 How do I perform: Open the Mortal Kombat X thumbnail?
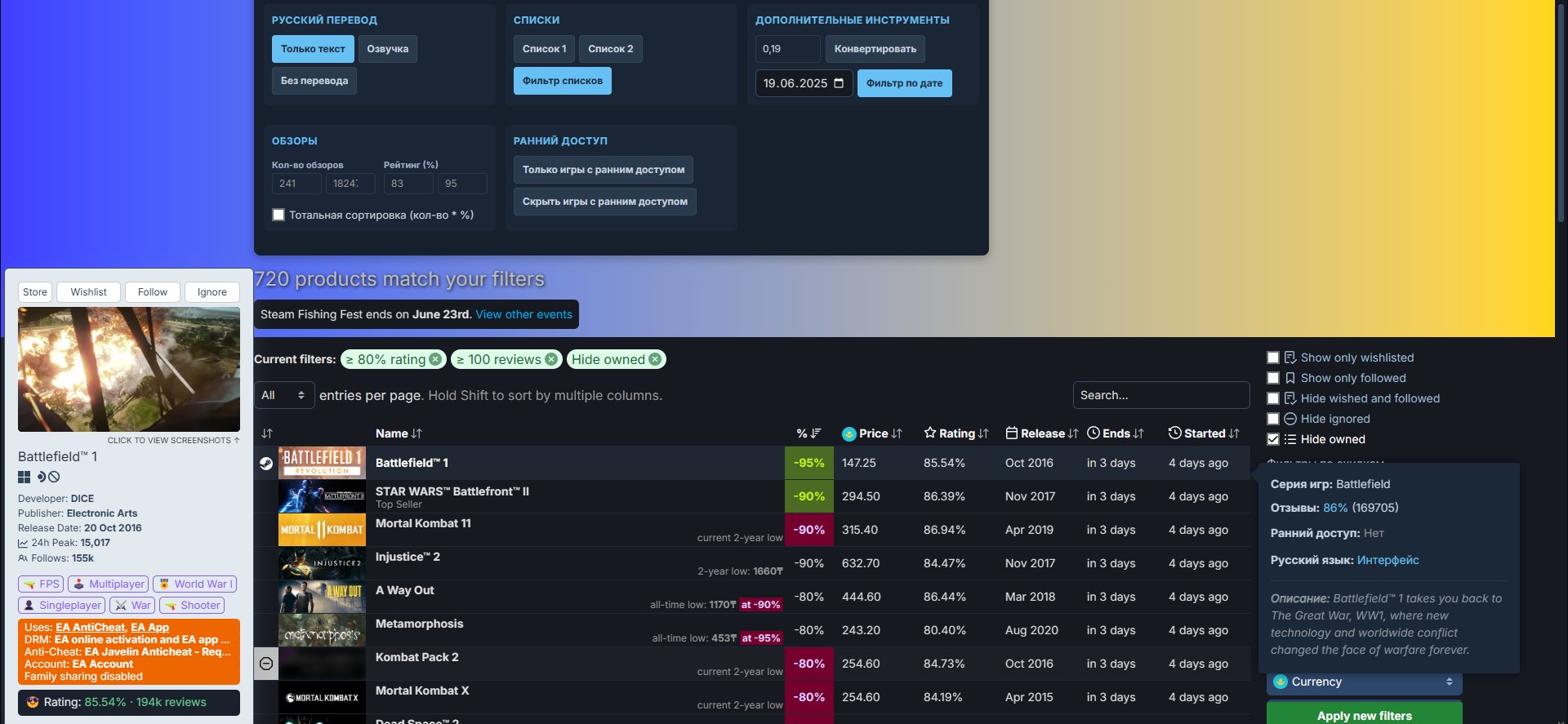pos(322,697)
